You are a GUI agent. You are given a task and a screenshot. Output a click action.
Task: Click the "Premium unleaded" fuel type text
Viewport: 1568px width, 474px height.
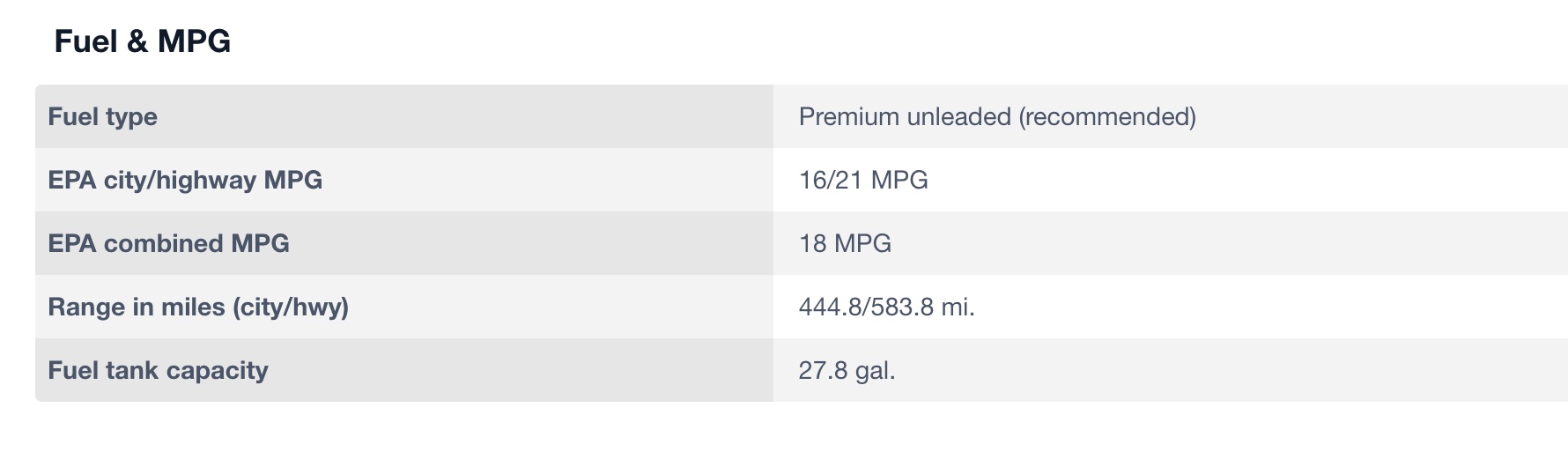(904, 116)
